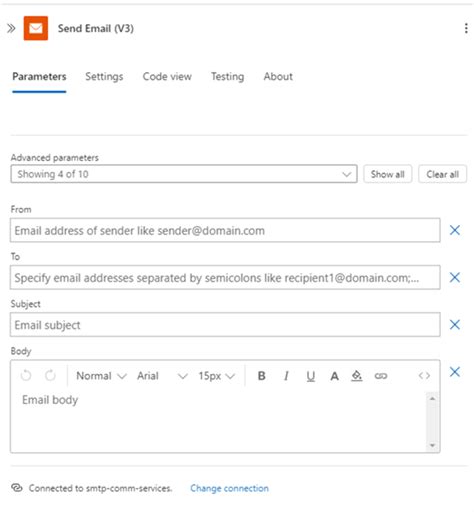Toggle the code view icon in editor toolbar
This screenshot has height=512, width=474.
pos(424,376)
